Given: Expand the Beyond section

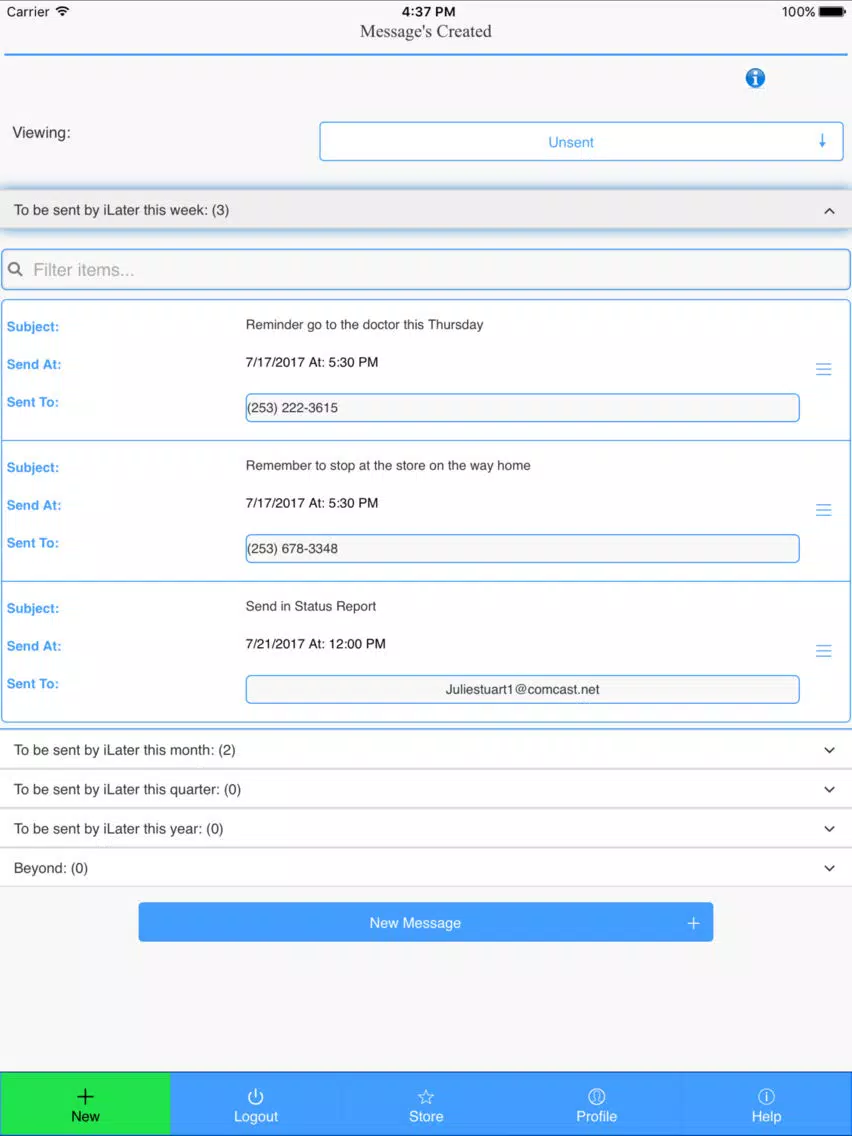Looking at the screenshot, I should (426, 867).
